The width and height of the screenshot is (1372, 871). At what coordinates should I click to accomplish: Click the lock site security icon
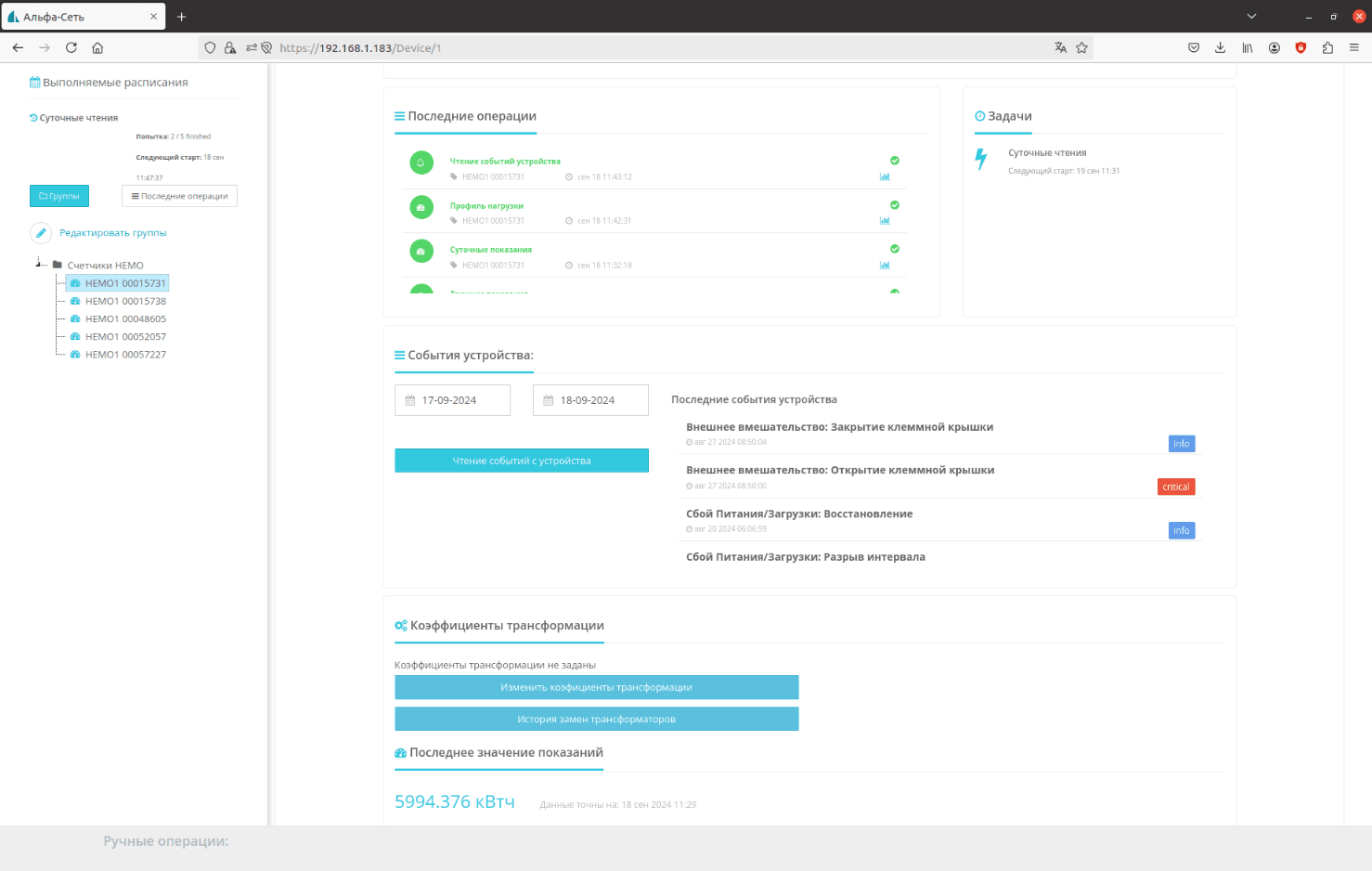(x=229, y=47)
